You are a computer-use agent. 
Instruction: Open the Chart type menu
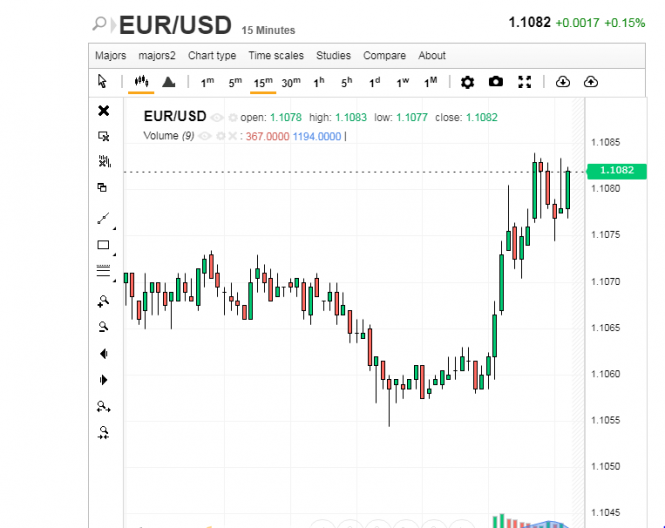click(x=212, y=56)
